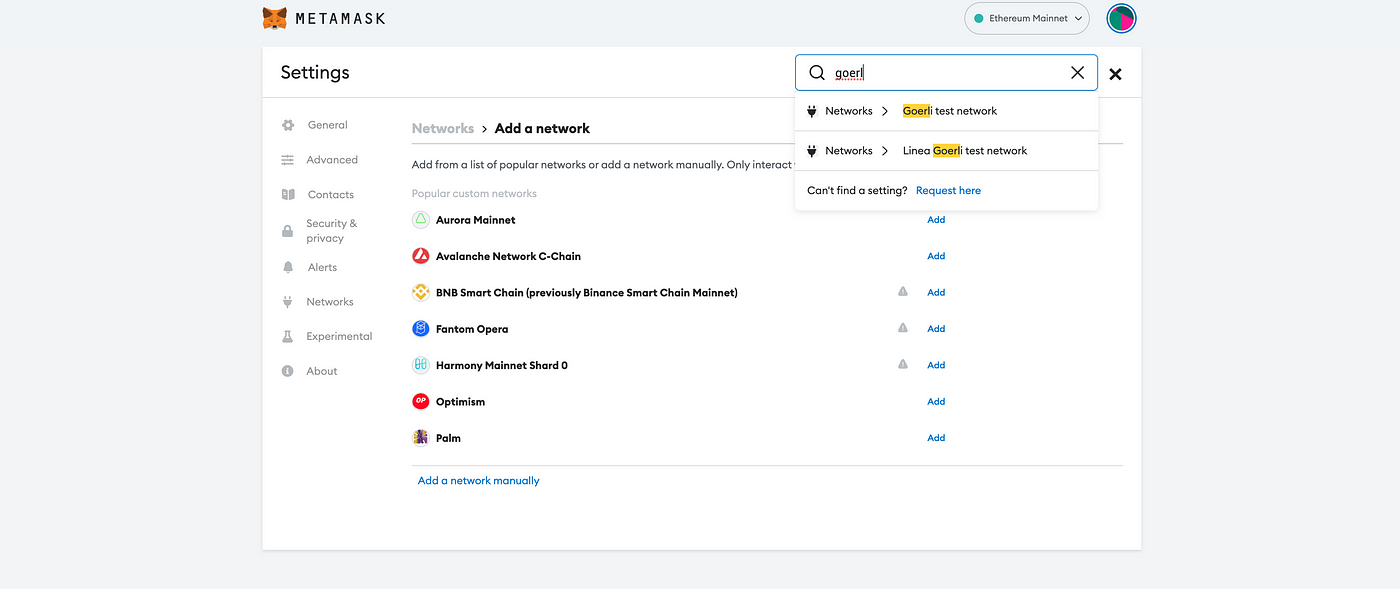This screenshot has height=589, width=1400.
Task: Click the Add a network manually link
Action: point(478,481)
